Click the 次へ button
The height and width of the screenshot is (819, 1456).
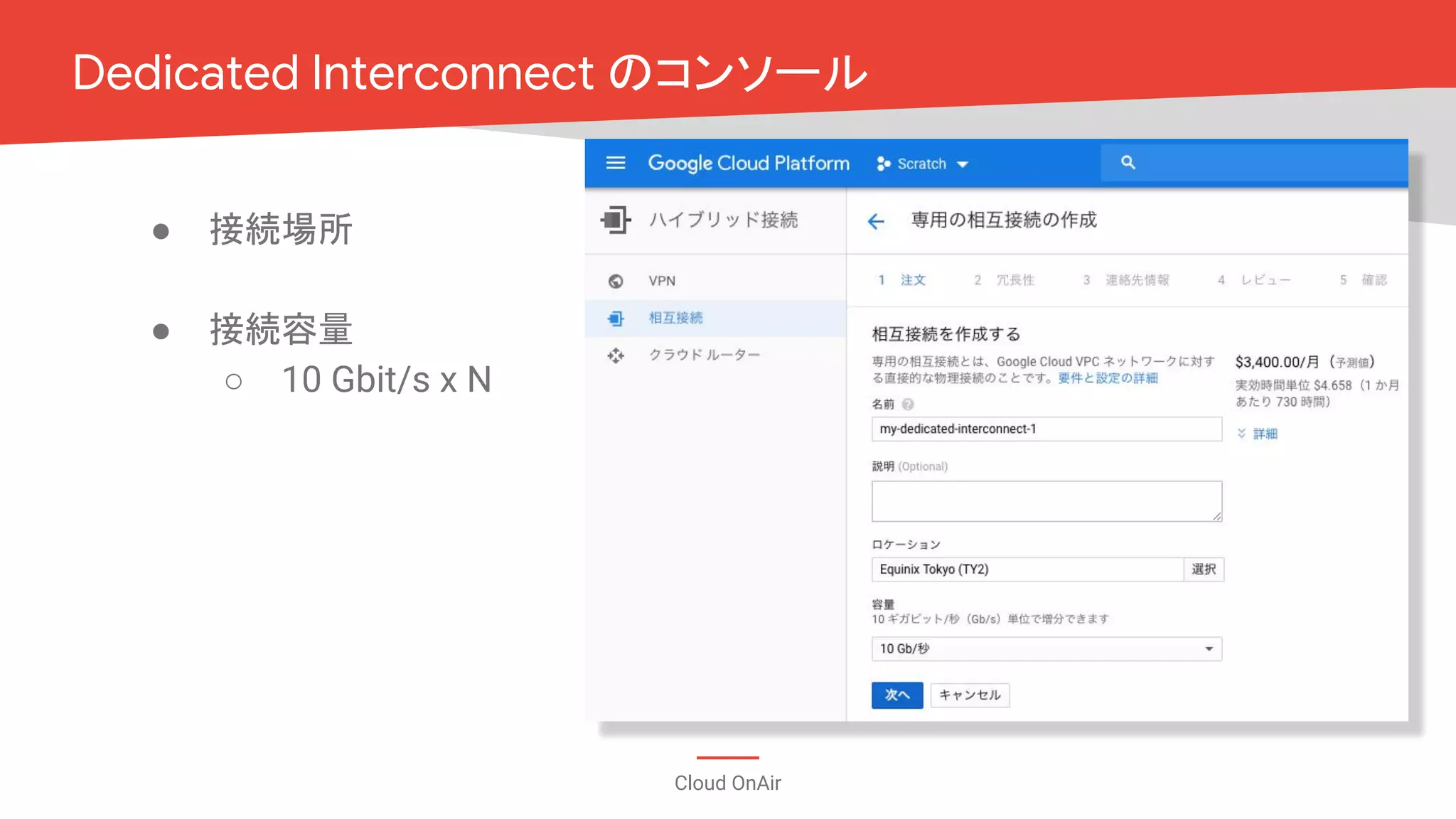coord(897,695)
